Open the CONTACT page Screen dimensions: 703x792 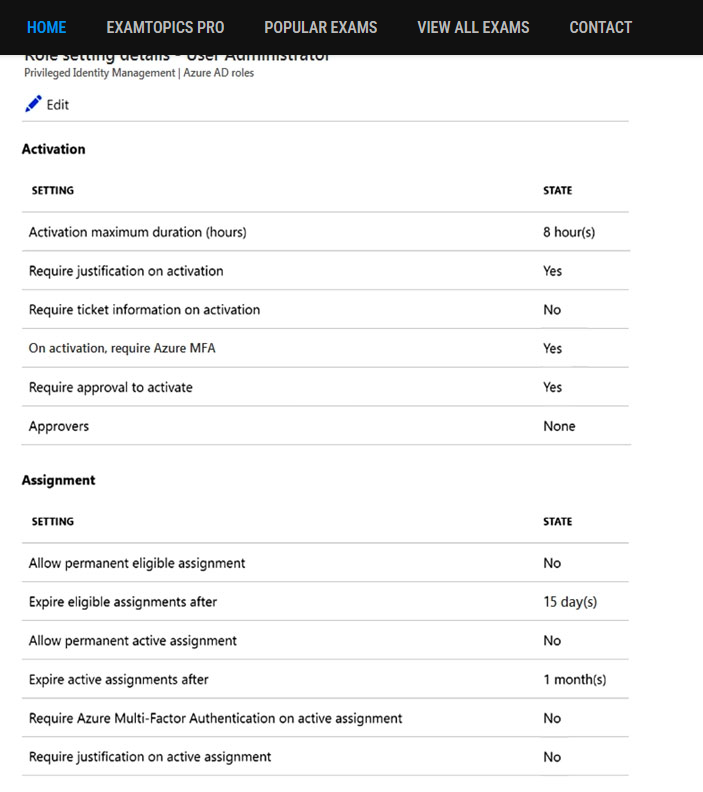pyautogui.click(x=600, y=27)
